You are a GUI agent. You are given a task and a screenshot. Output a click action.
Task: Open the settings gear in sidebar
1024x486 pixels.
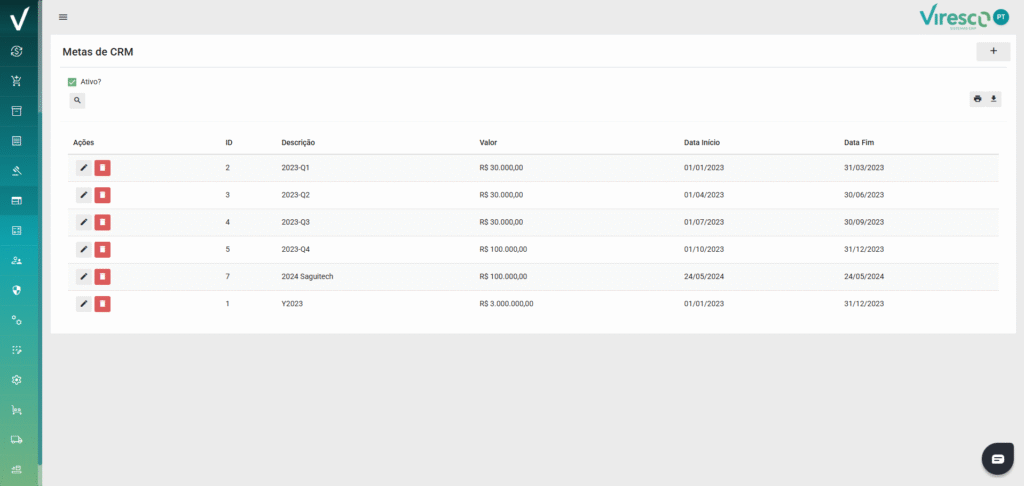tap(17, 380)
